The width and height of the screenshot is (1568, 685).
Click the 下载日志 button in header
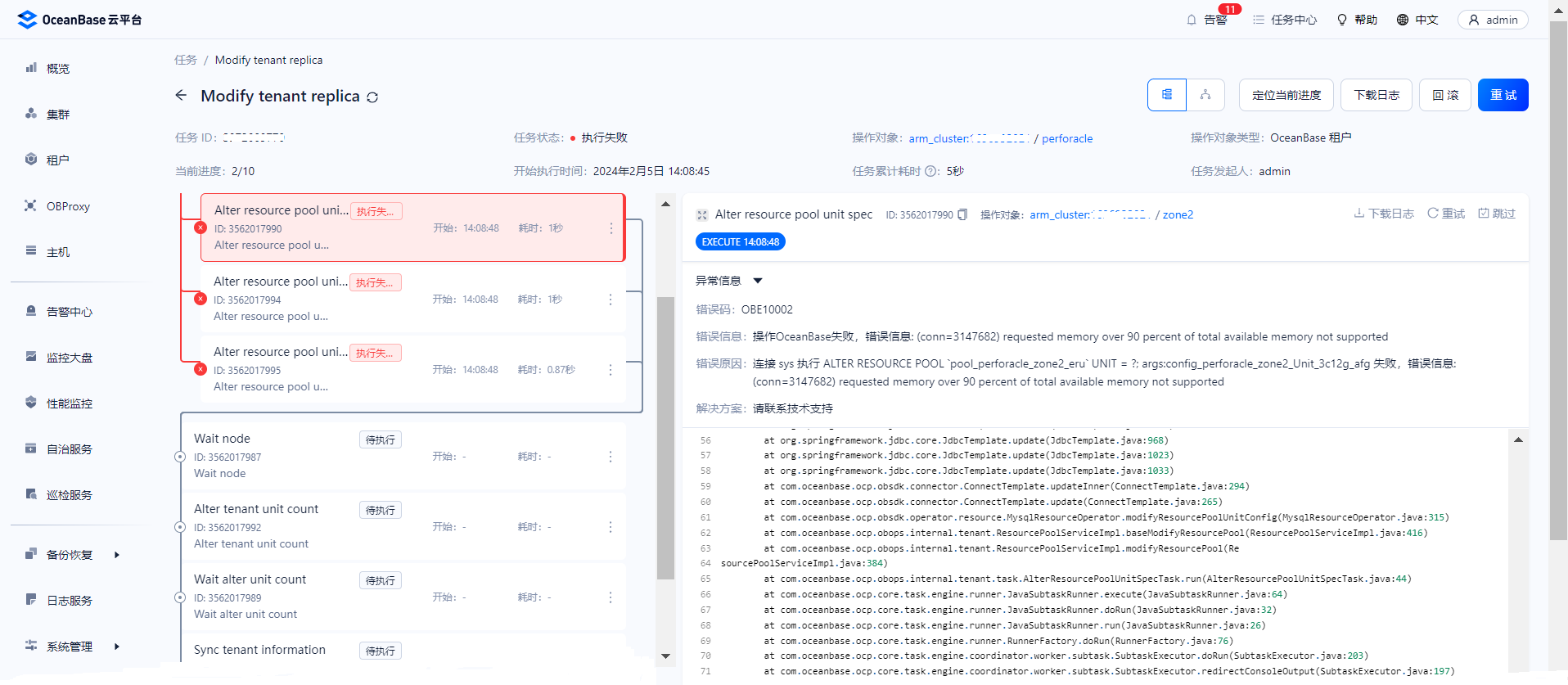[1377, 95]
